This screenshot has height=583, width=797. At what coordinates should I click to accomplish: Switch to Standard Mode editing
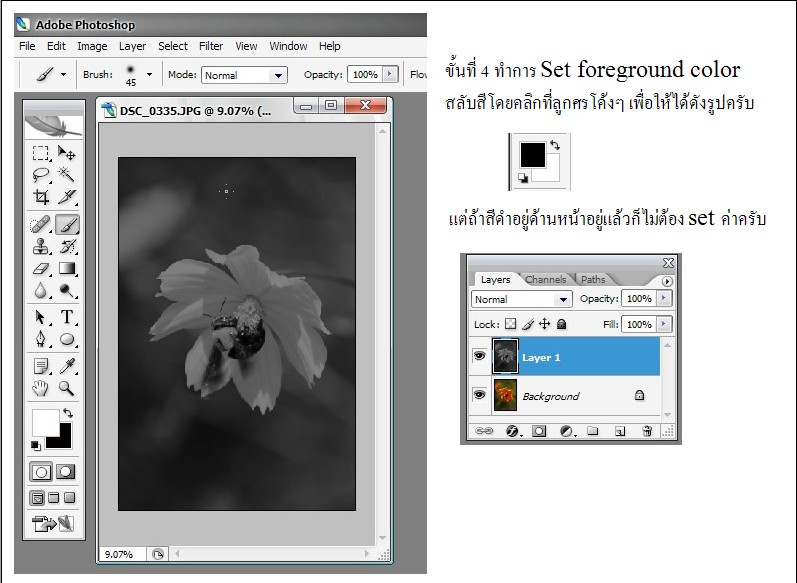click(41, 472)
